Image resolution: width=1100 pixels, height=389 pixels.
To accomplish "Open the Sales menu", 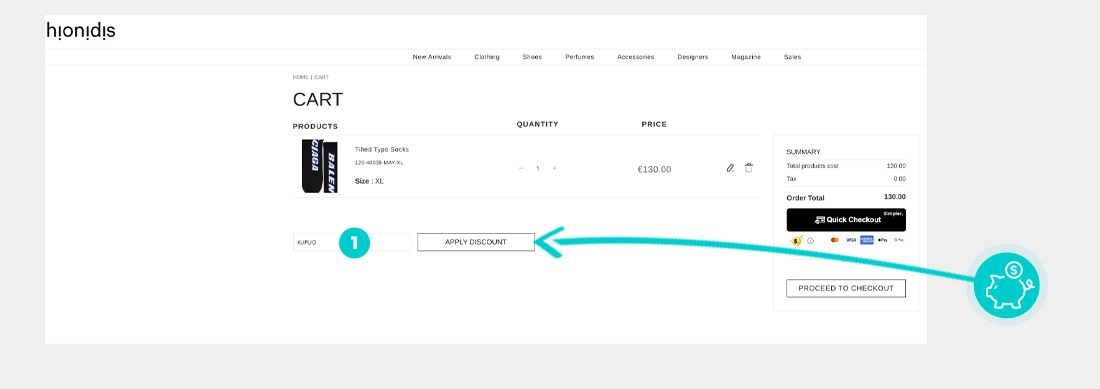I will (x=792, y=57).
